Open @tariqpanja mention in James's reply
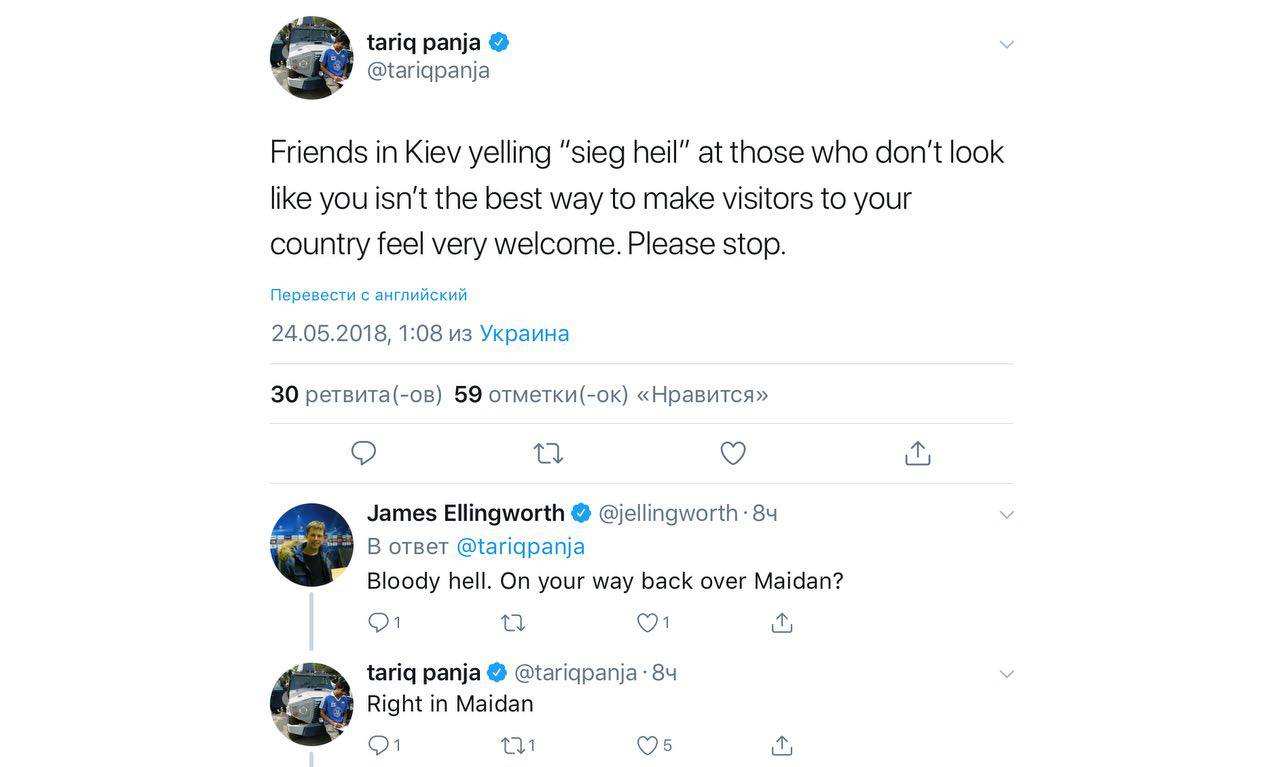This screenshot has width=1280, height=767. point(520,546)
